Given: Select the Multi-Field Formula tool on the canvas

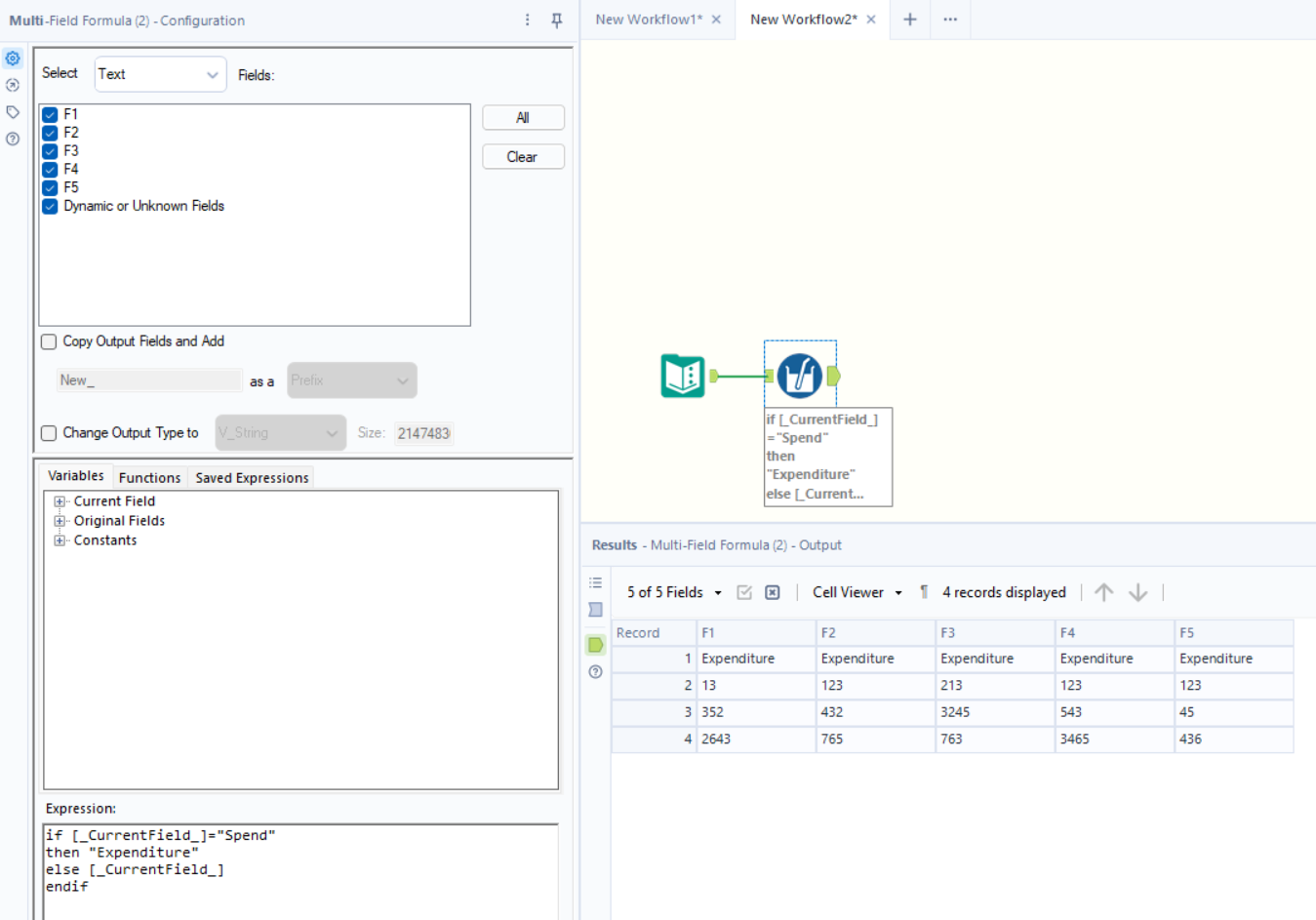Looking at the screenshot, I should (x=799, y=375).
